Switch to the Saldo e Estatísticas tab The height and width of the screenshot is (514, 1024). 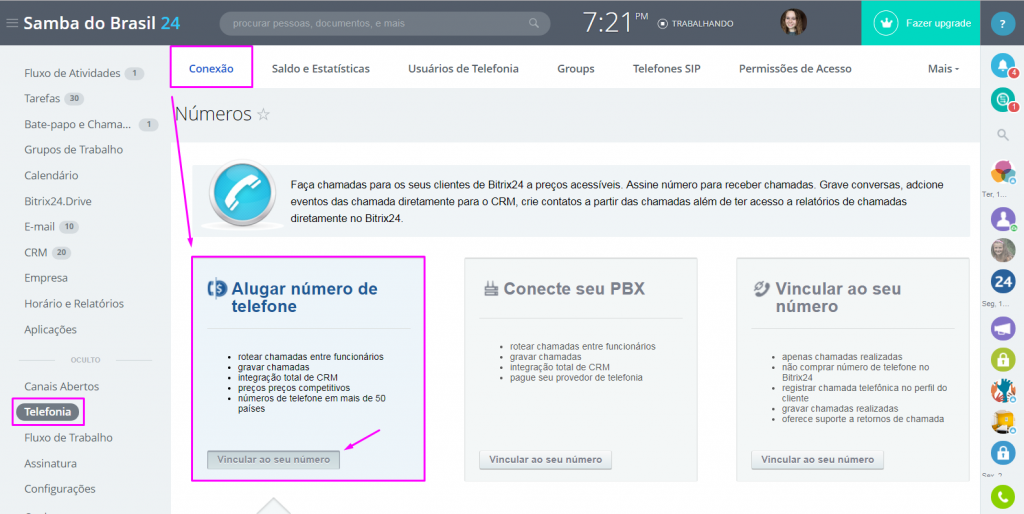click(321, 69)
